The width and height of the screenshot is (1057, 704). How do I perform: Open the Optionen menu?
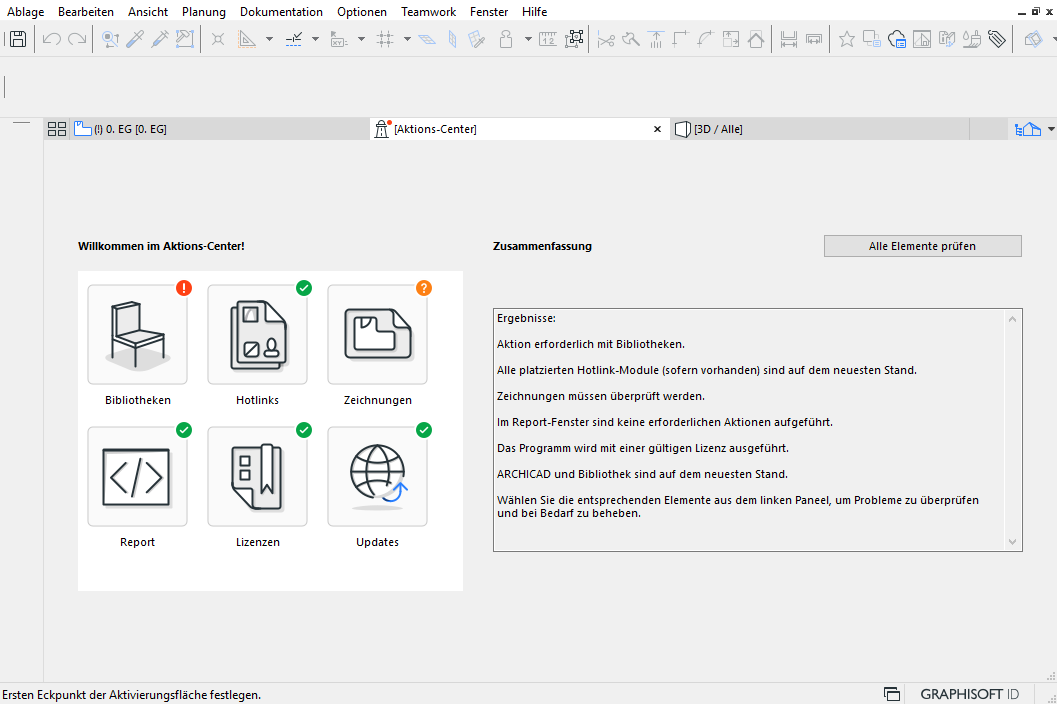pos(362,11)
